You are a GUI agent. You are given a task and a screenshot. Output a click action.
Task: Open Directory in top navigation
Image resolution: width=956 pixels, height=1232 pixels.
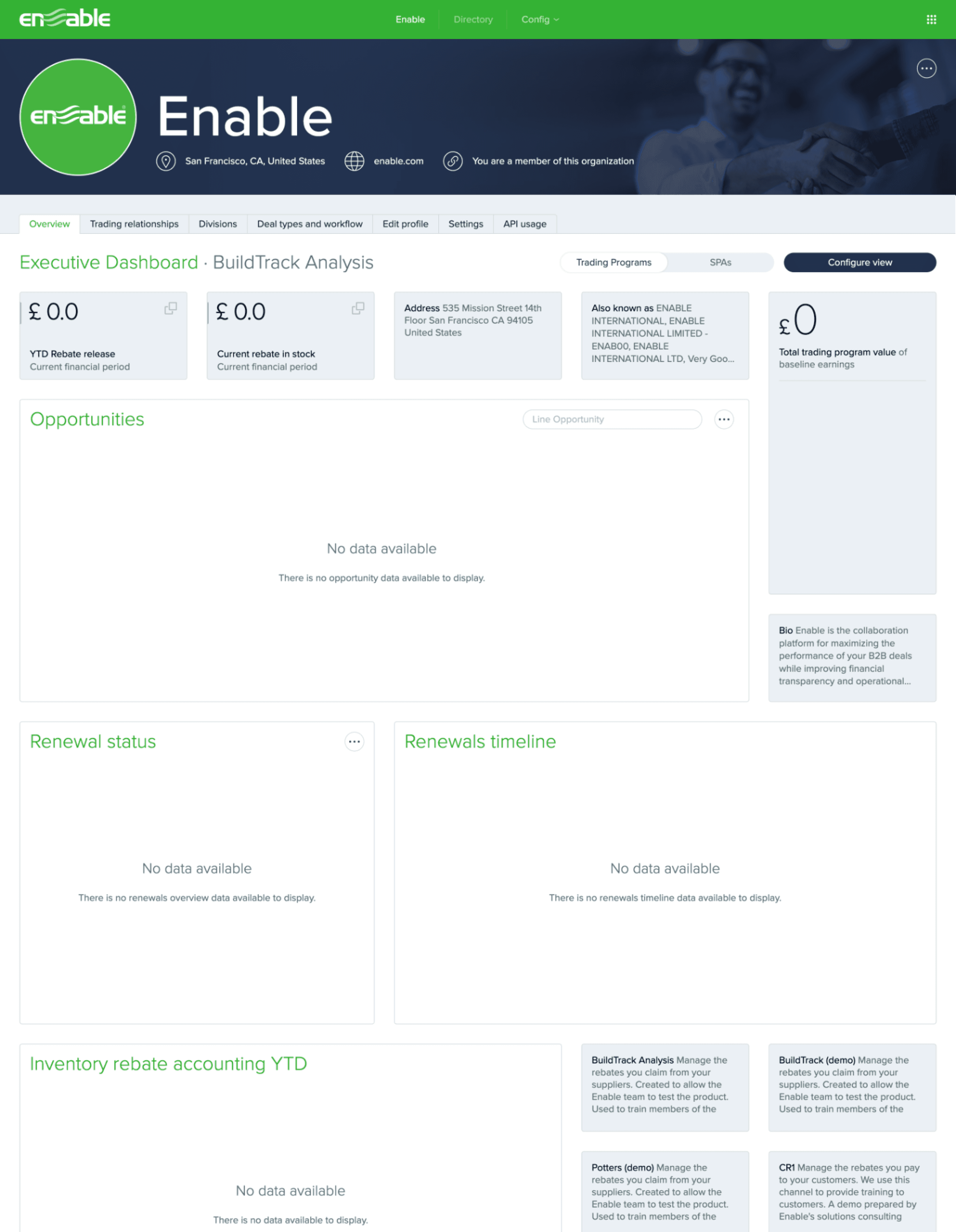[x=473, y=20]
